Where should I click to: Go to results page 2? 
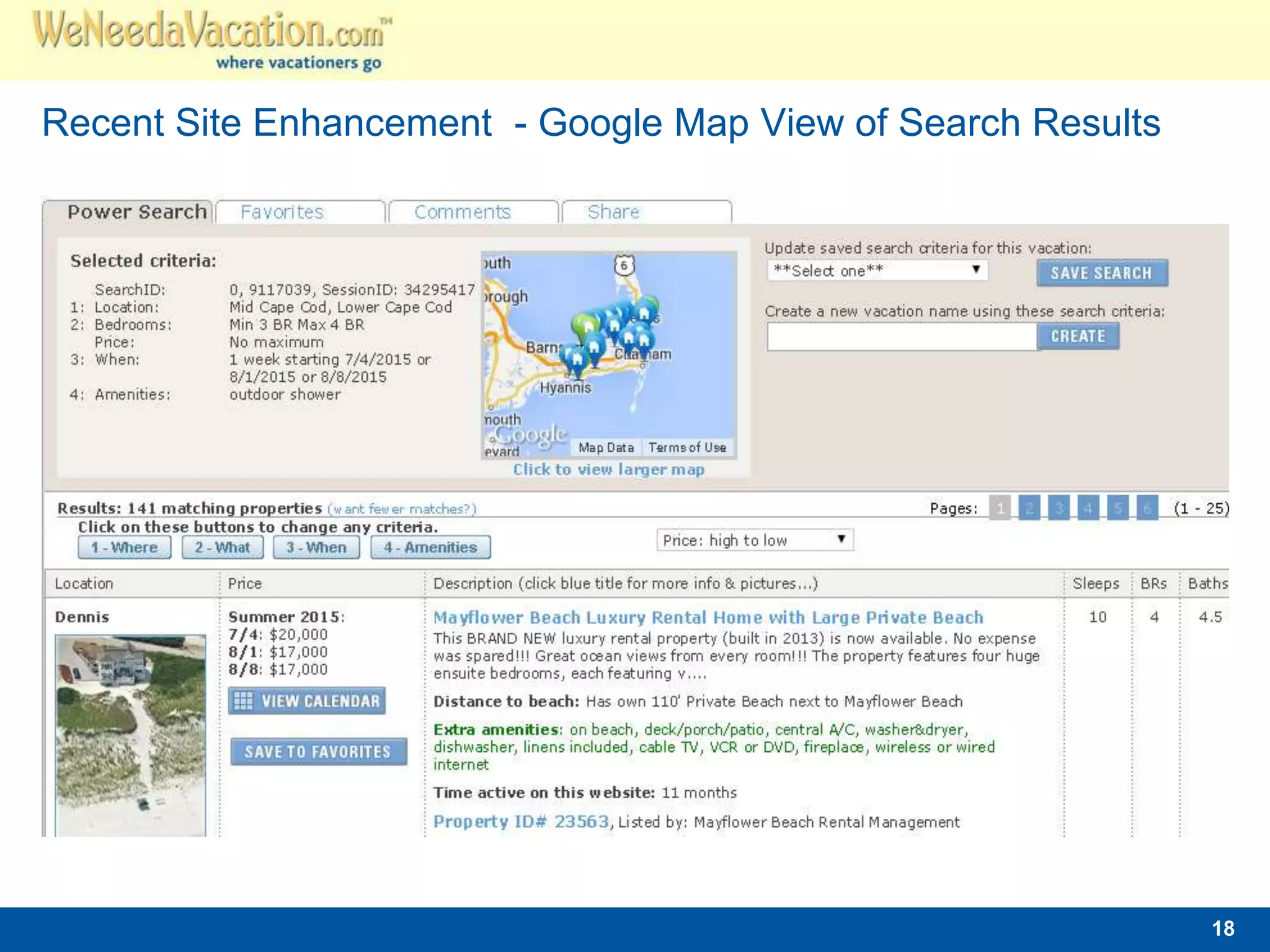point(1029,508)
